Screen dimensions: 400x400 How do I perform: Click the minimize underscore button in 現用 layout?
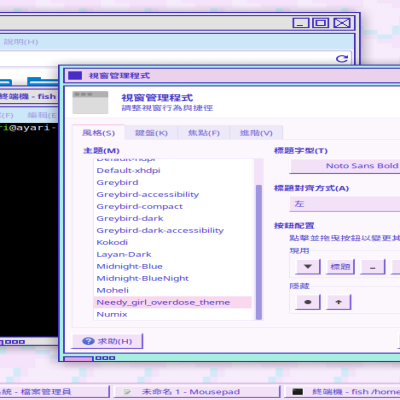coord(373,266)
